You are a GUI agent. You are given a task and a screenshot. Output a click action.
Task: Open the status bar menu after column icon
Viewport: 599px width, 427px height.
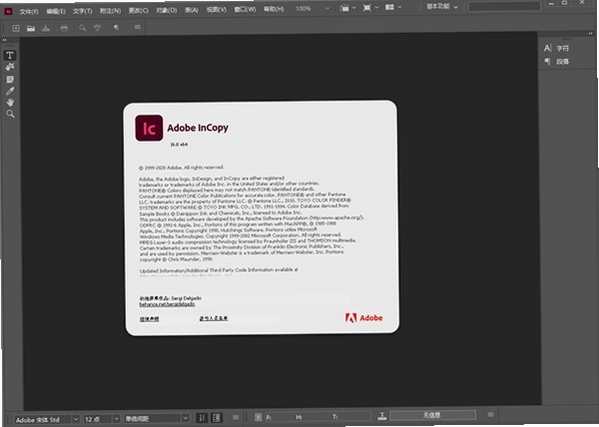[236, 417]
